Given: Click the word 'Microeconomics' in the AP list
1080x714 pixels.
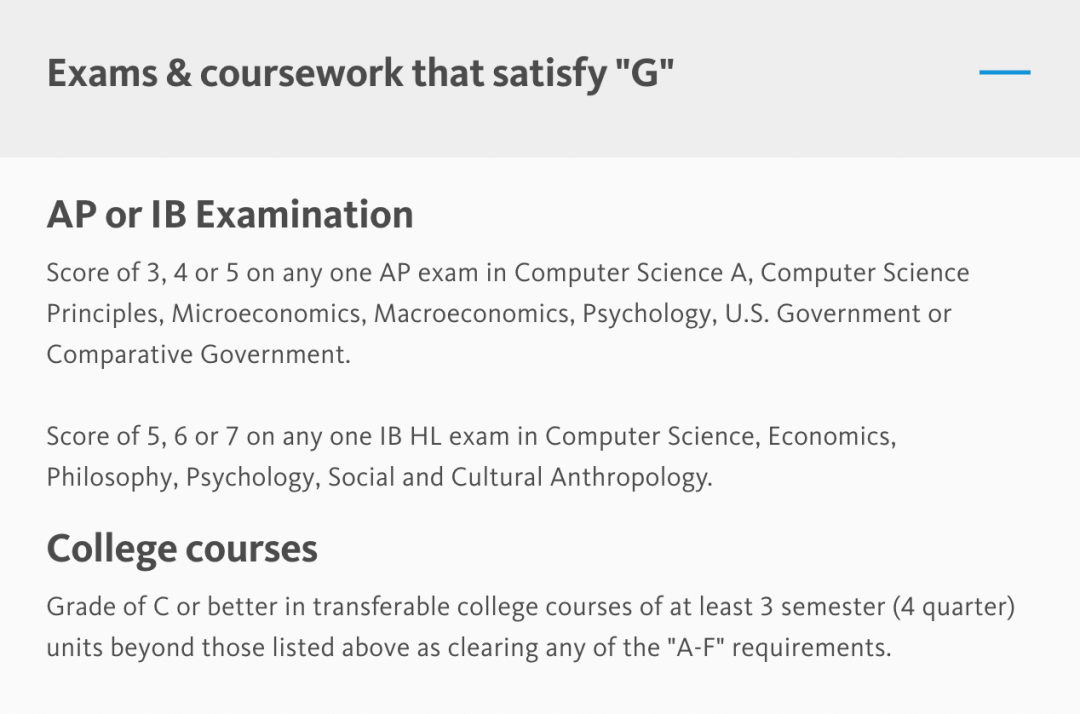Looking at the screenshot, I should point(267,314).
